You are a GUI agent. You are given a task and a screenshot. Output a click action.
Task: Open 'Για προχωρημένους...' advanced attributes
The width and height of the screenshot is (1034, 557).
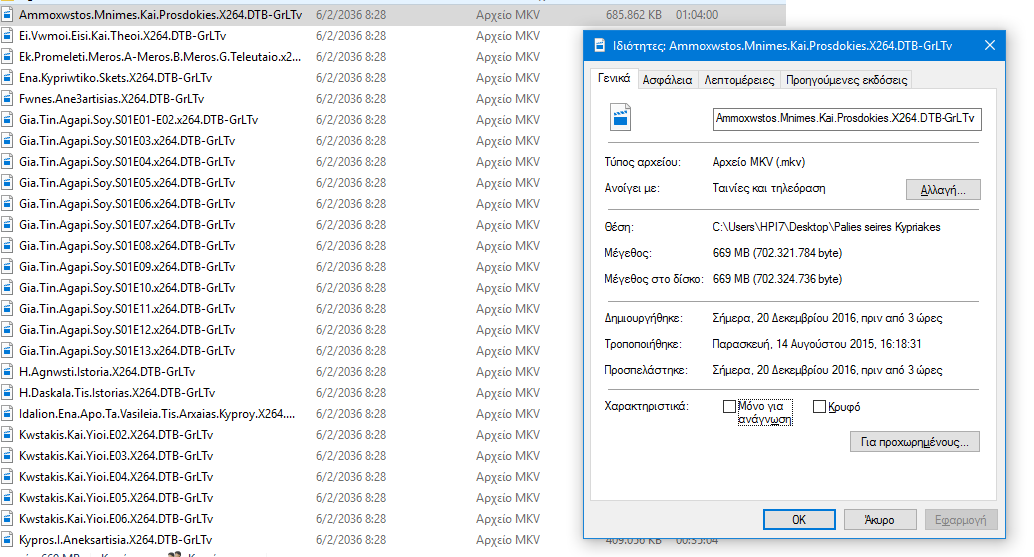(x=914, y=442)
